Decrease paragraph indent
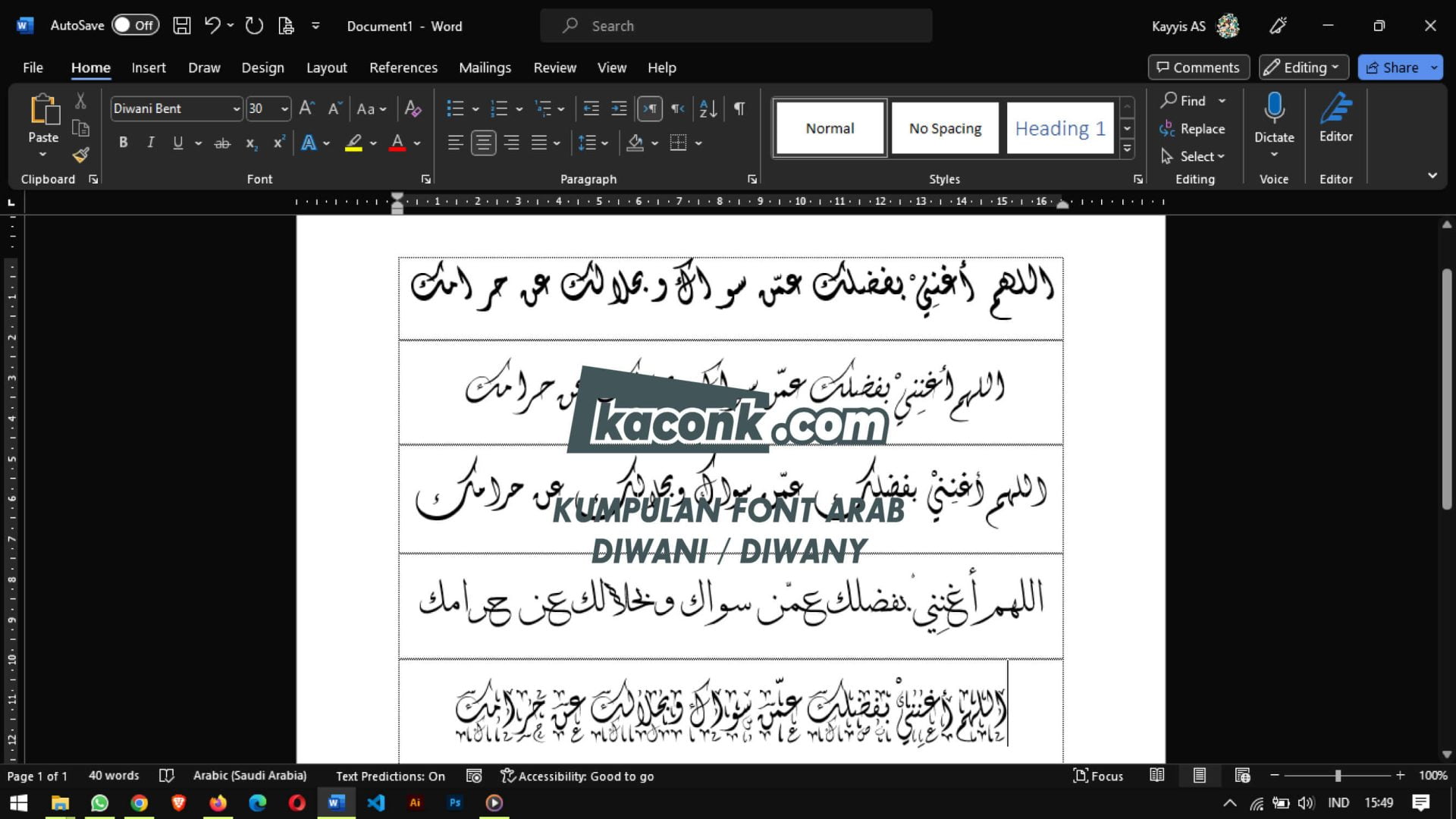This screenshot has width=1456, height=819. [591, 108]
